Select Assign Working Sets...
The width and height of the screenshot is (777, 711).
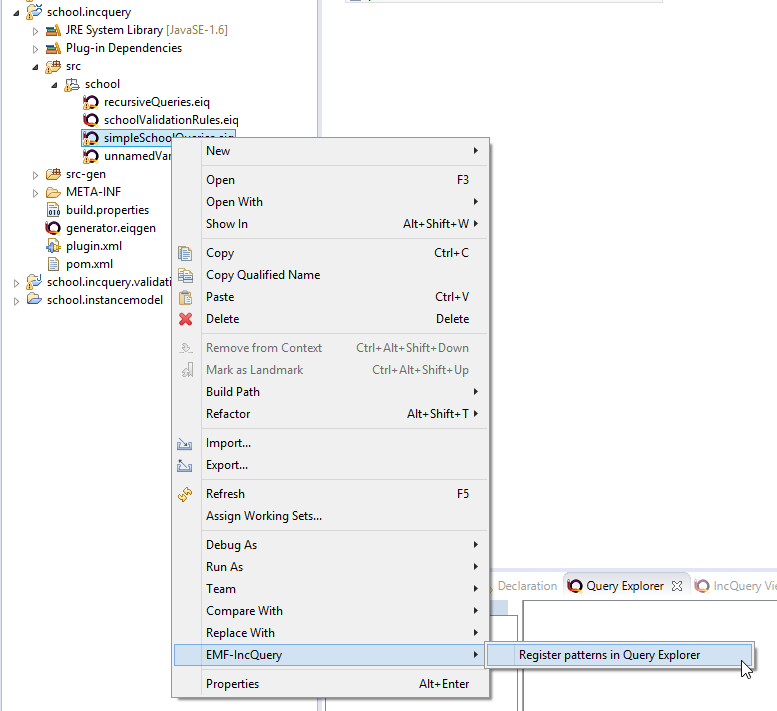click(331, 516)
